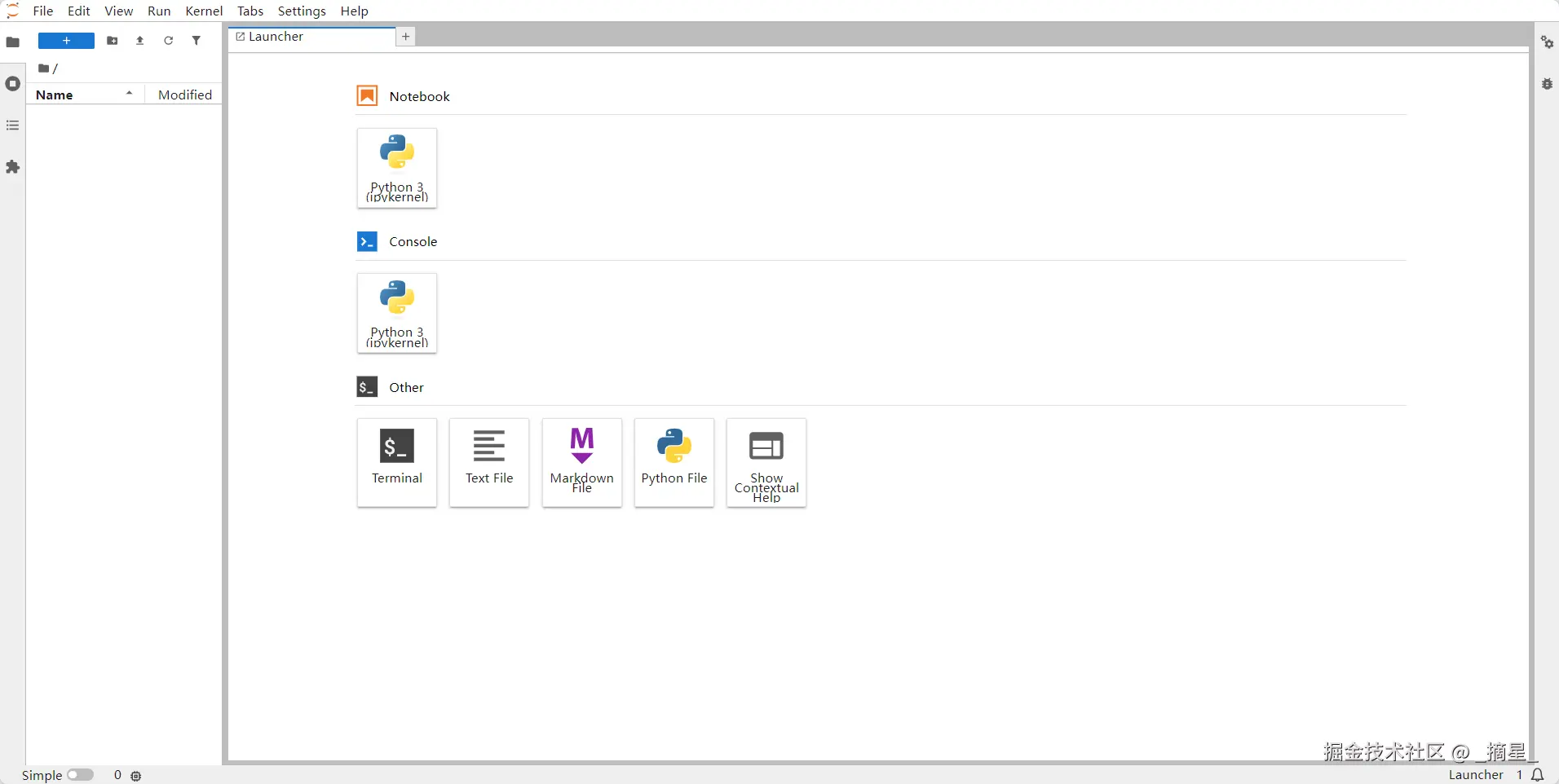Open the View menu

coord(119,11)
